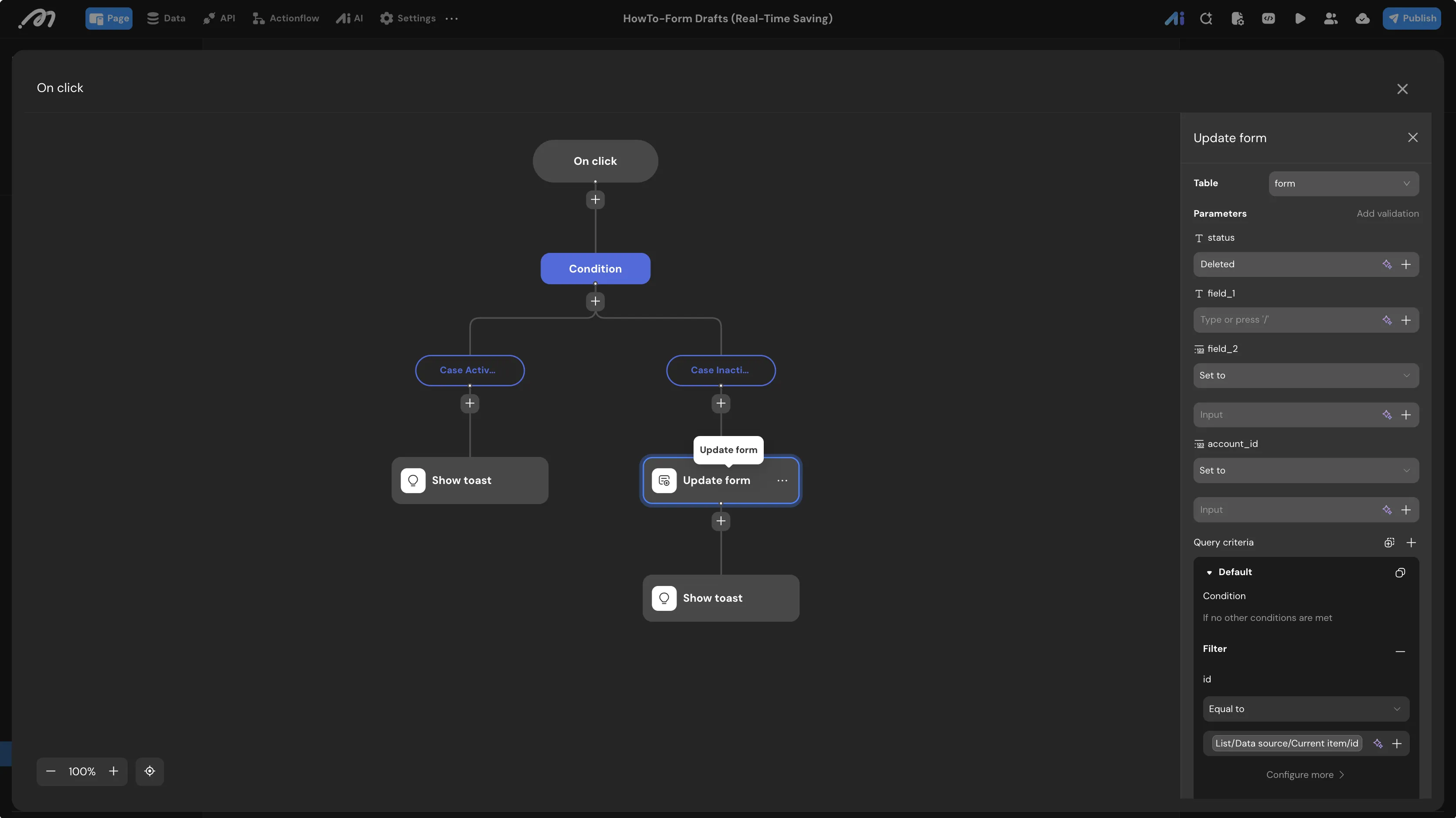
Task: Open the Table form dropdown
Action: click(x=1344, y=184)
